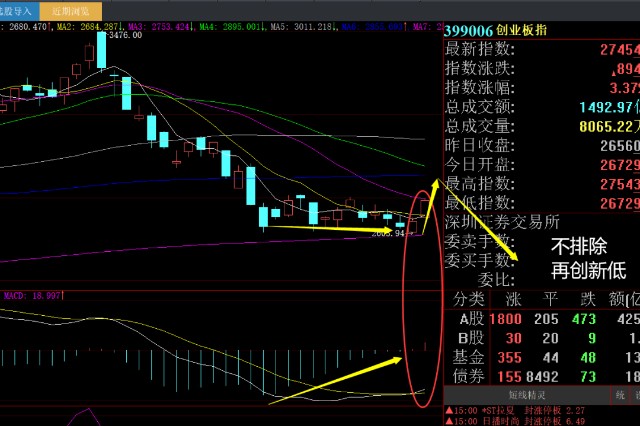Click the MA4: 2895.001 indicator label

[233, 27]
